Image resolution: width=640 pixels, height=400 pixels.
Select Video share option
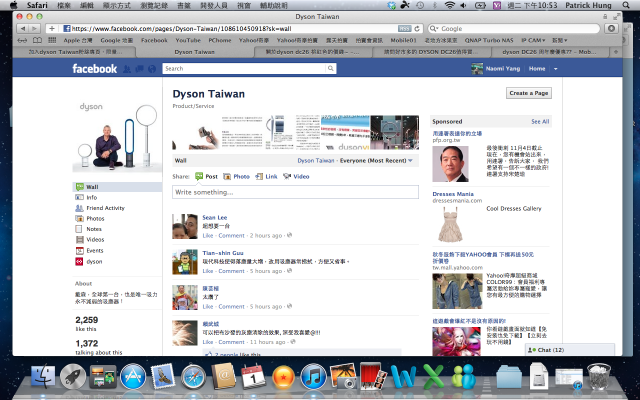[x=296, y=176]
